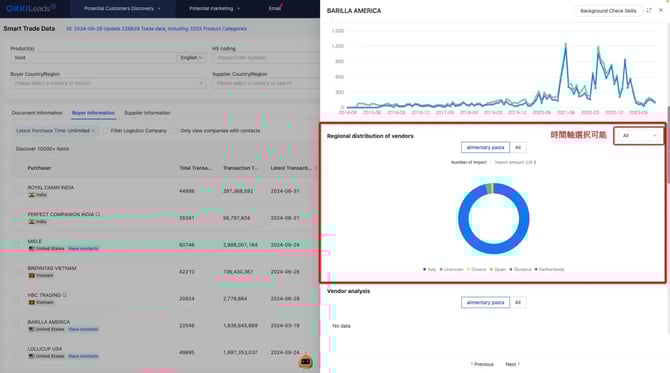
Task: Click India flag under ROYAL CANIN INDIA
Action: (32, 195)
